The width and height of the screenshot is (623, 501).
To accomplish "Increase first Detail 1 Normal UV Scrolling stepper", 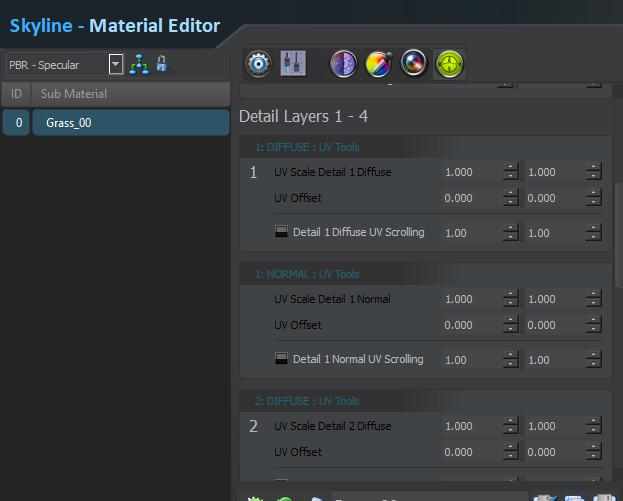I will (x=511, y=355).
